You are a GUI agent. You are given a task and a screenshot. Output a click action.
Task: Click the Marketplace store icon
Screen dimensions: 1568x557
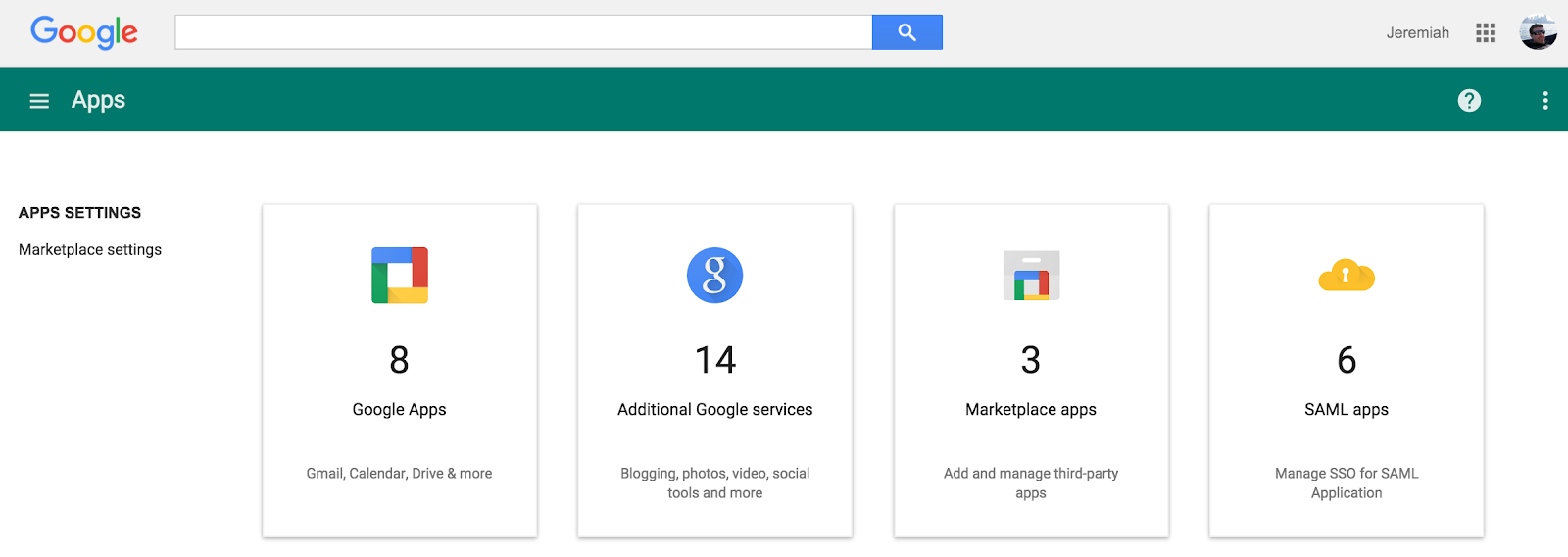click(x=1031, y=276)
